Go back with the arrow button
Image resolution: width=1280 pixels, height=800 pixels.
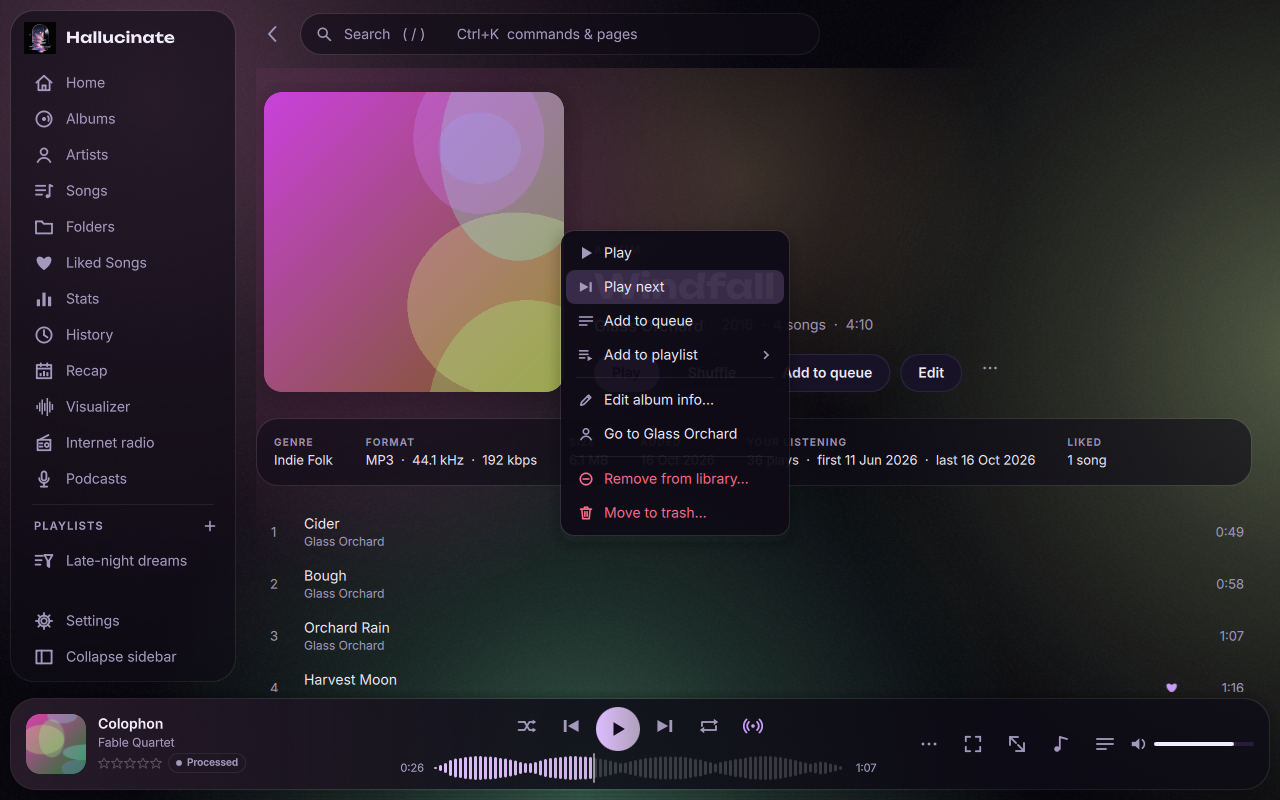[x=272, y=34]
